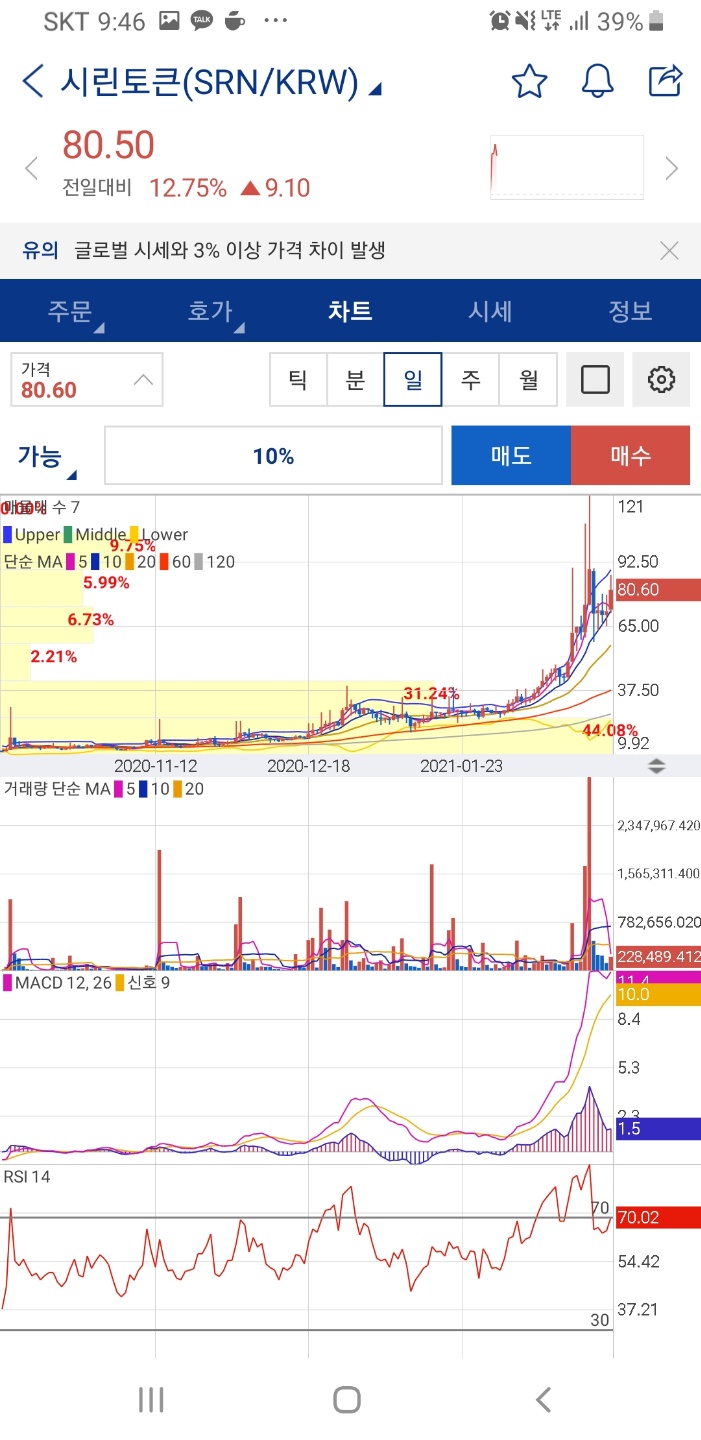Tap the RSI 14 indicator label
This screenshot has width=701, height=1440.
[27, 1177]
